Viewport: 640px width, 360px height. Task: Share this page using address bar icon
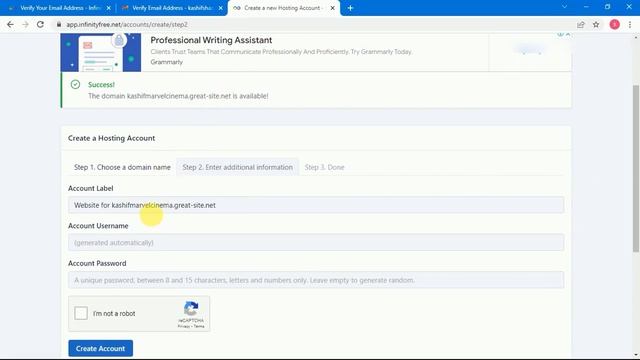tap(580, 24)
